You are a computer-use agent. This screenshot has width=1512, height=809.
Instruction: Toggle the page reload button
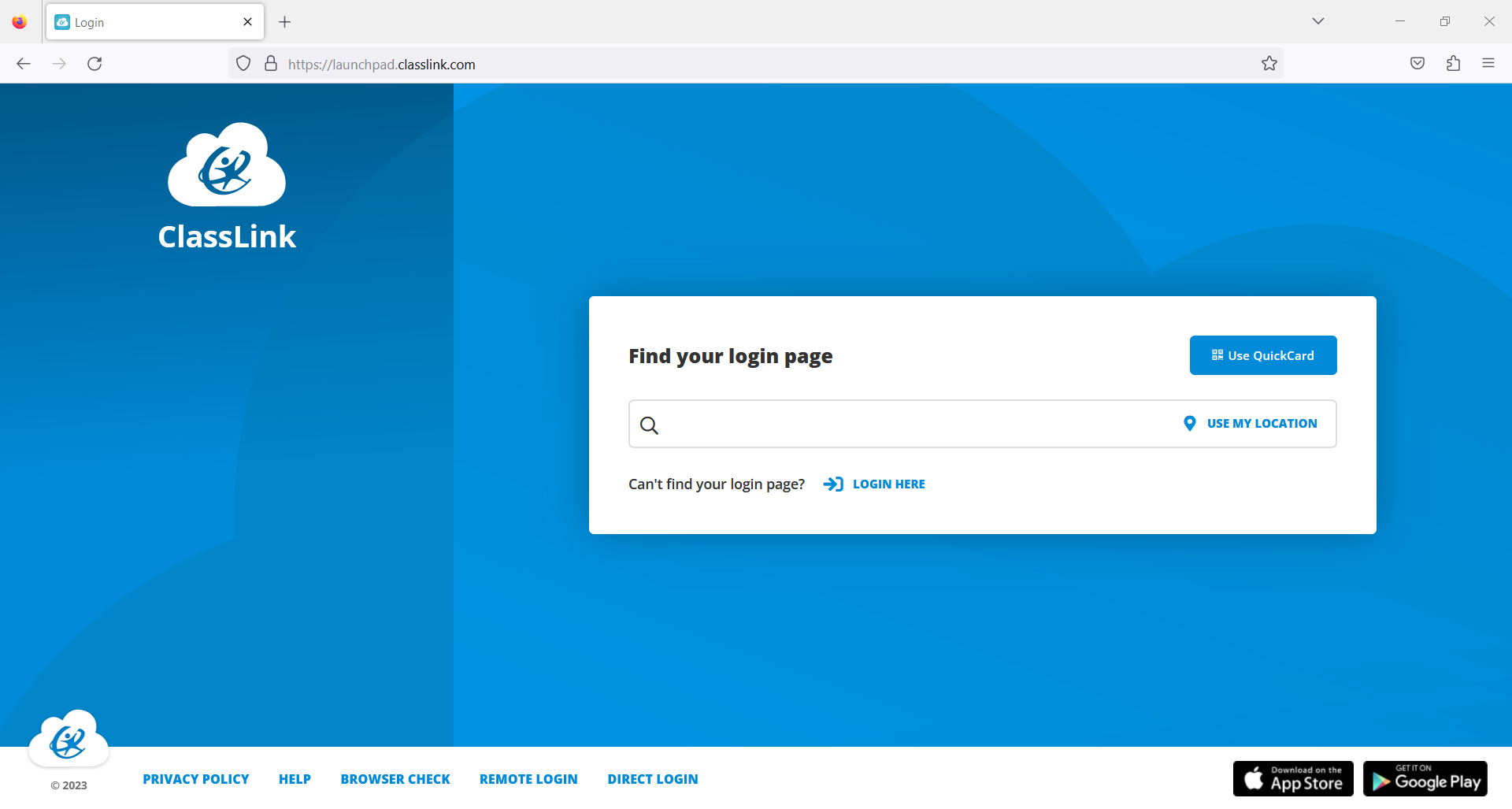click(x=94, y=63)
